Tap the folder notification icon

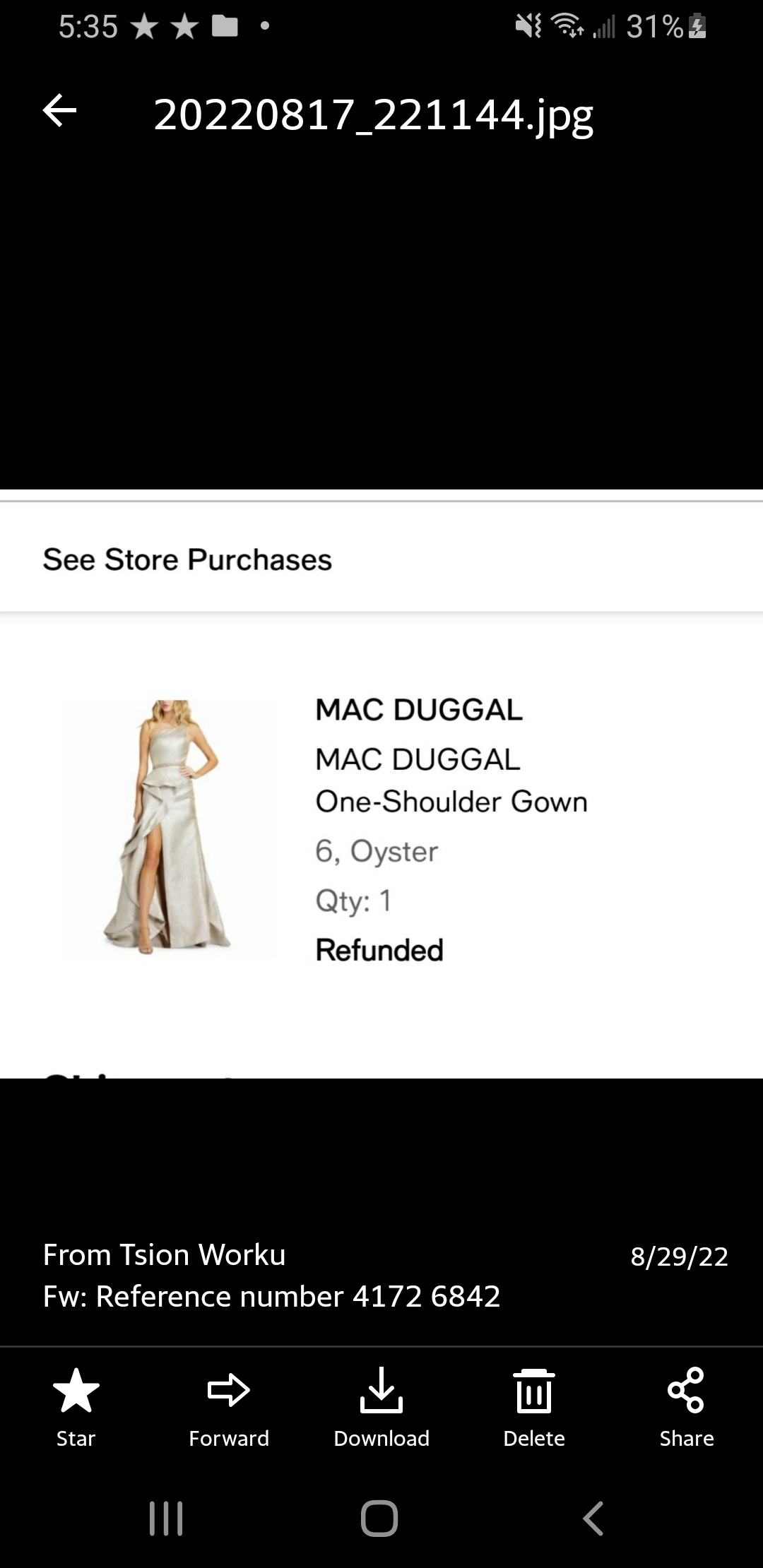click(x=225, y=27)
